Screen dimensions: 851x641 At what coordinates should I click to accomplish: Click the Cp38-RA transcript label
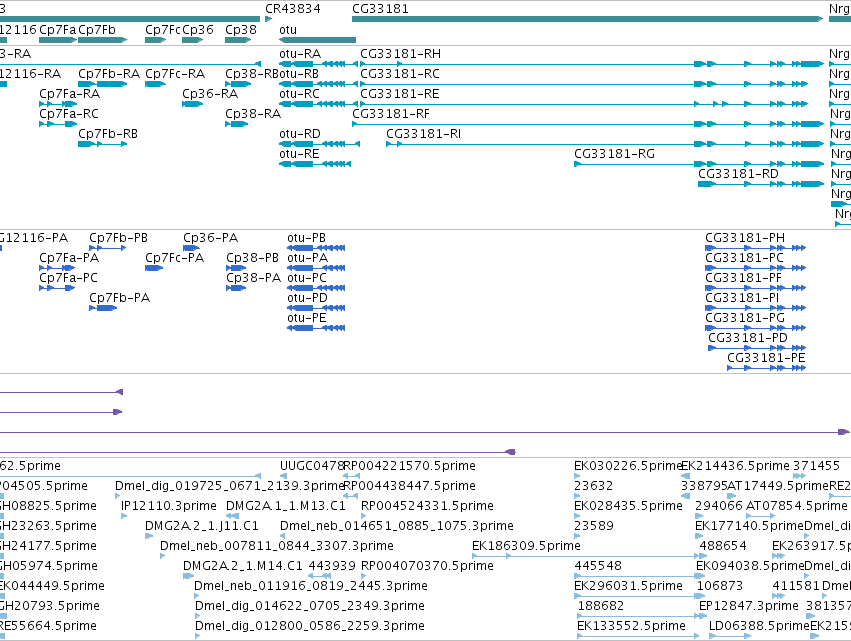[253, 114]
